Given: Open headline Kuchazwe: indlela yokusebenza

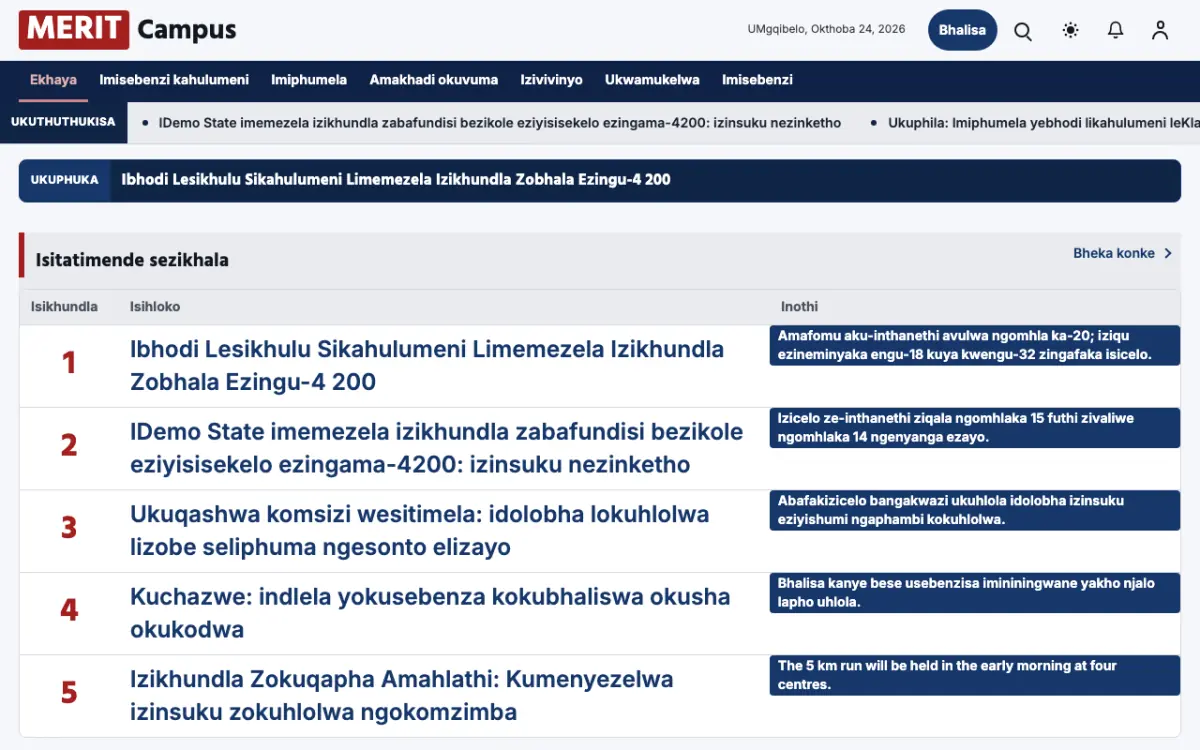Looking at the screenshot, I should [430, 613].
